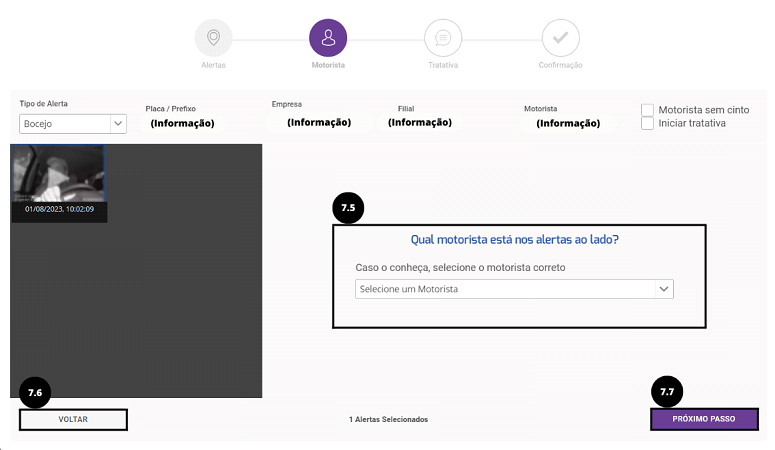Jump to the Confirmação checkmark step
775x450 pixels.
(560, 38)
